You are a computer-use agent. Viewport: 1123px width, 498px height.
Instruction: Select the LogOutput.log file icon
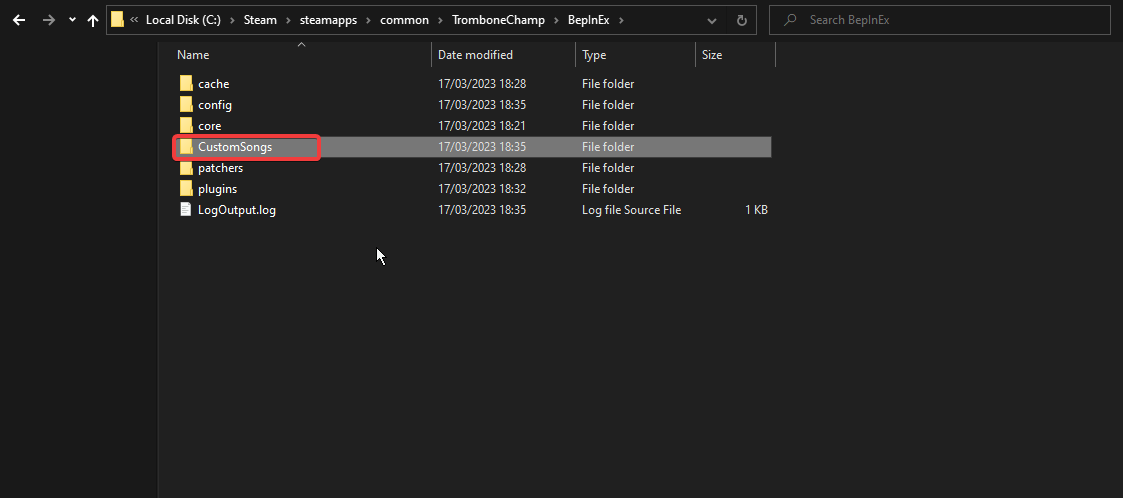[x=186, y=210]
